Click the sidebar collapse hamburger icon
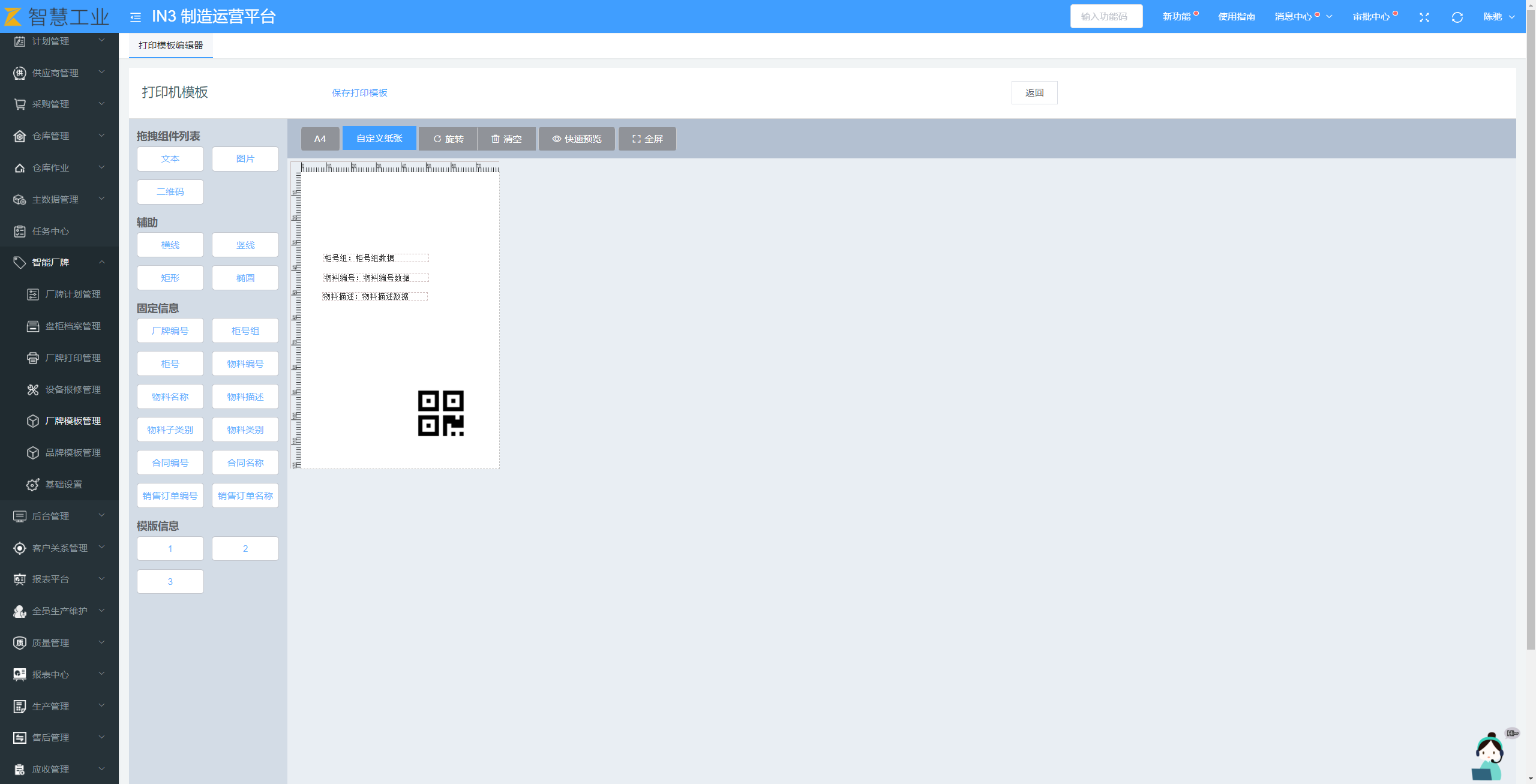This screenshot has height=784, width=1536. 136,17
